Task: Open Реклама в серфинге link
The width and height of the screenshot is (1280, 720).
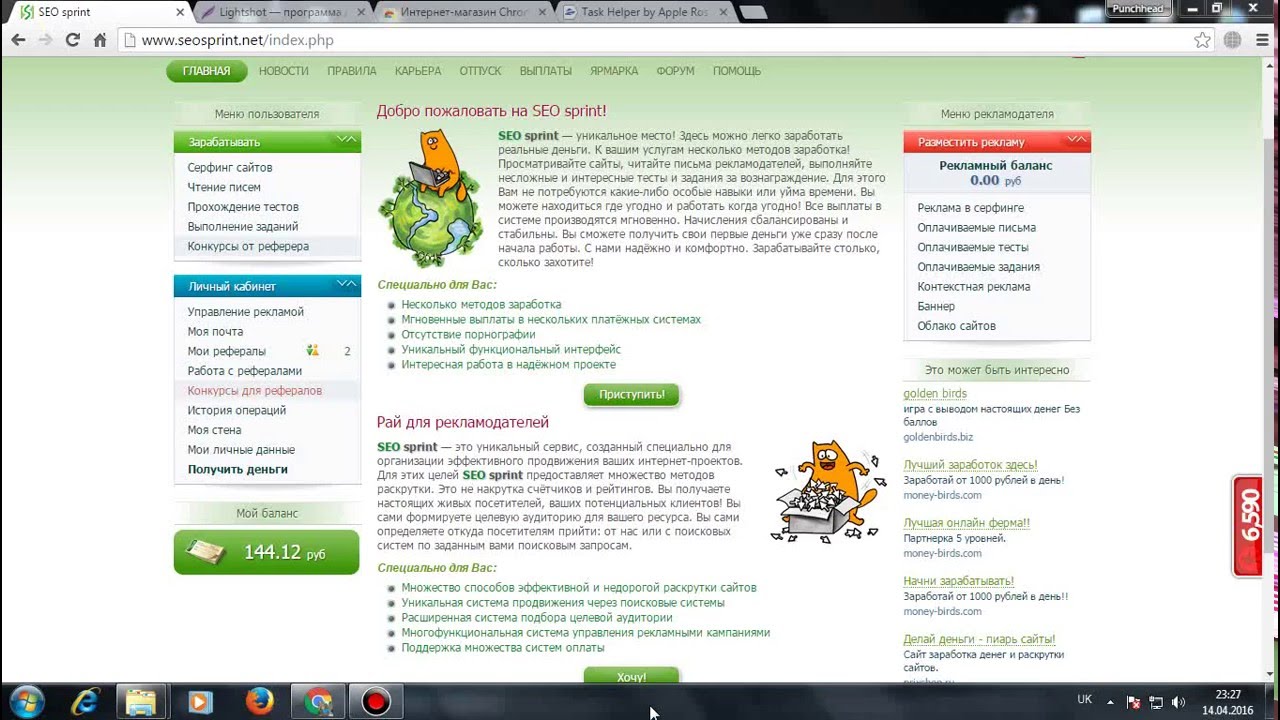Action: [x=971, y=208]
